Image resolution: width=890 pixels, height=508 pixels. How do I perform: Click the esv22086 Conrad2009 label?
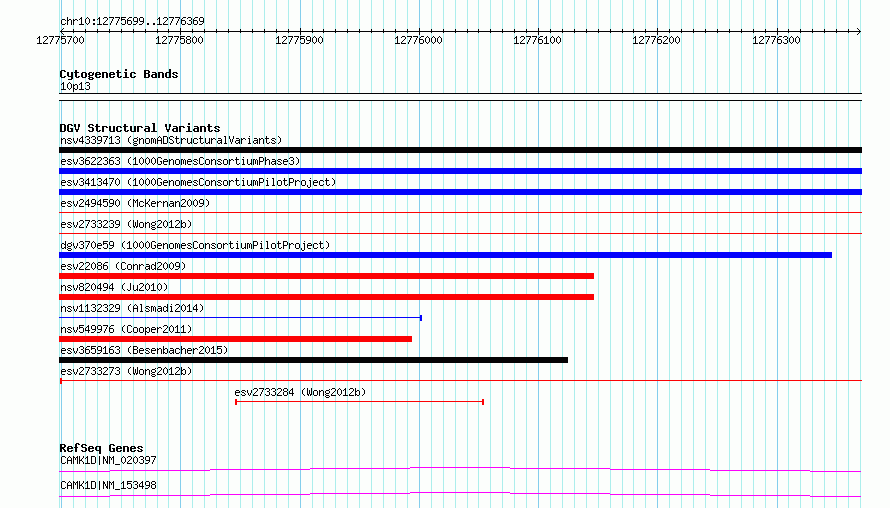click(x=123, y=266)
